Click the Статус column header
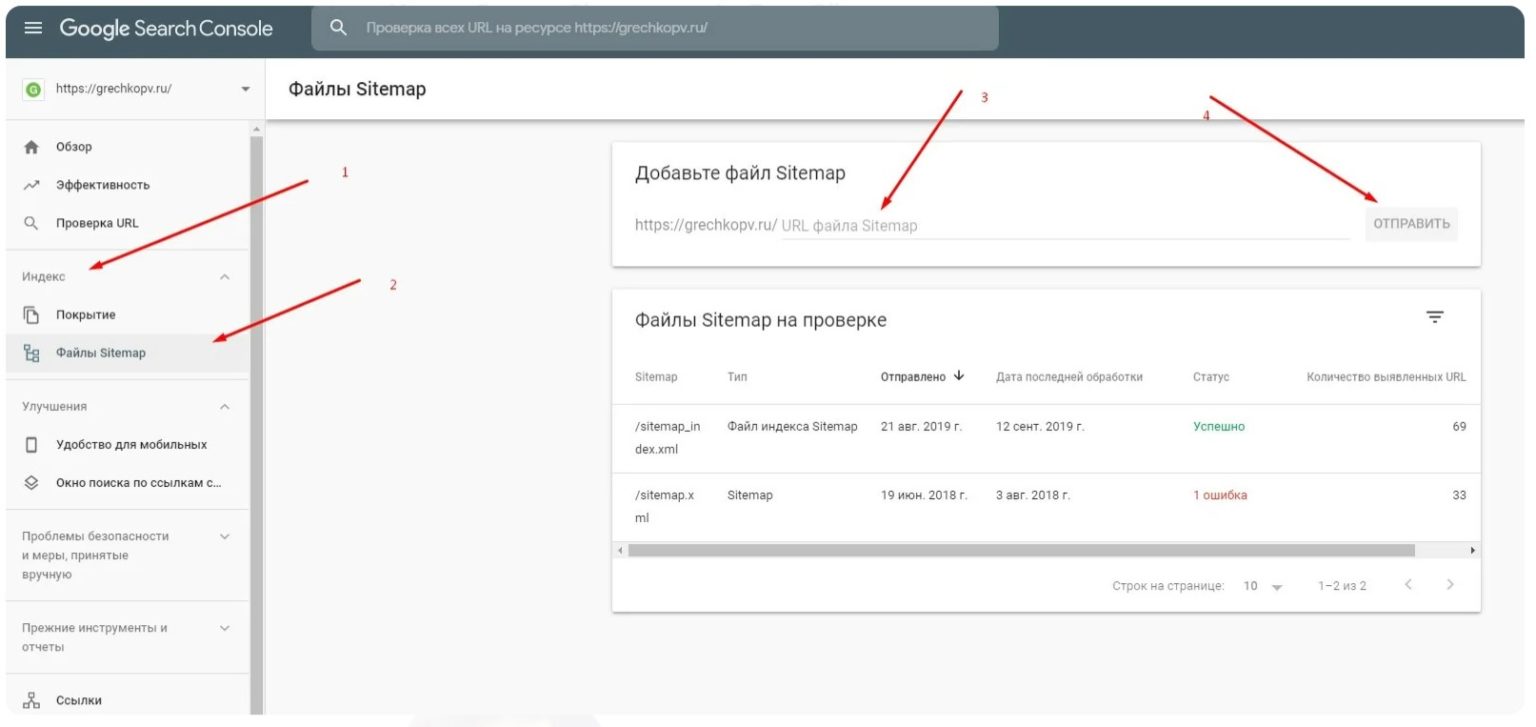This screenshot has height=727, width=1536. [1211, 377]
